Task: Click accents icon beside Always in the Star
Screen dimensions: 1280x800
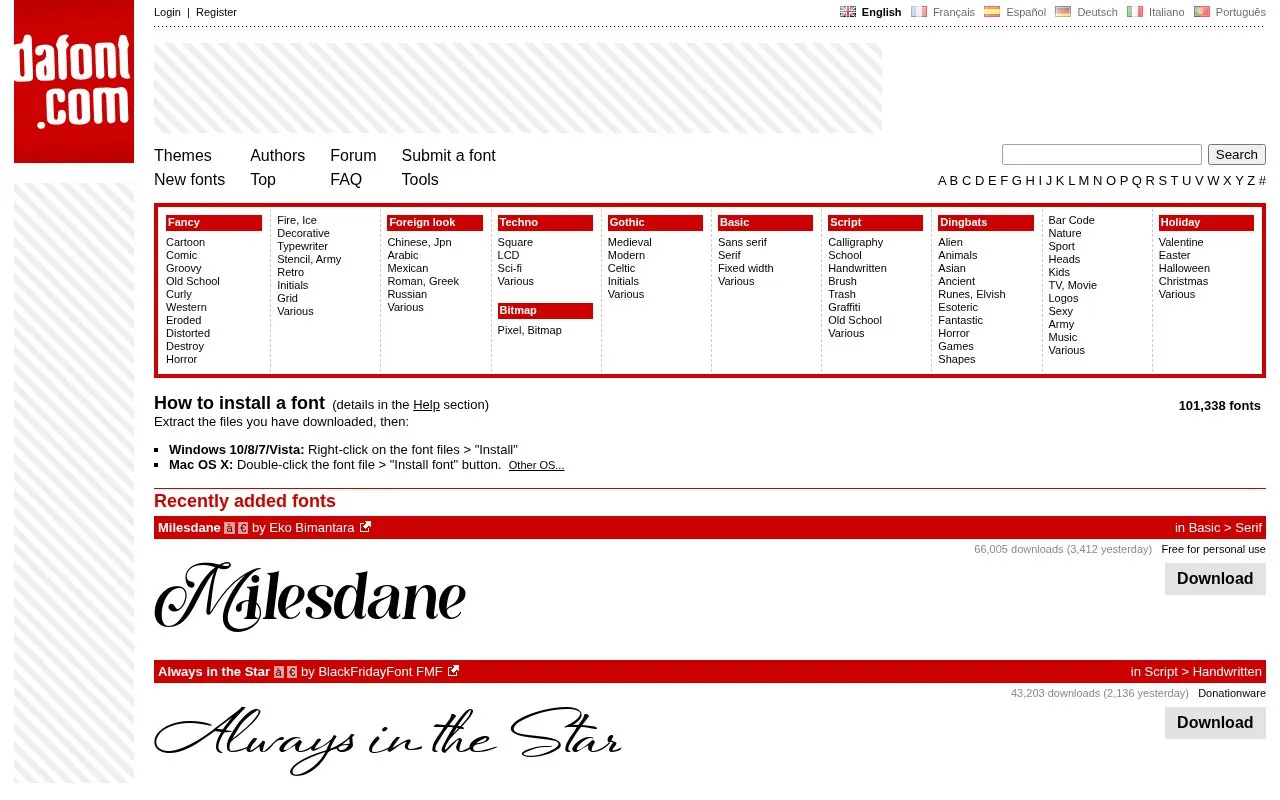Action: point(279,672)
